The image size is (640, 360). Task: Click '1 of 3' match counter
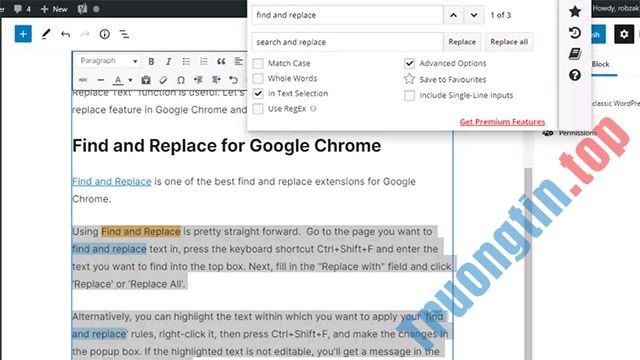pos(500,15)
